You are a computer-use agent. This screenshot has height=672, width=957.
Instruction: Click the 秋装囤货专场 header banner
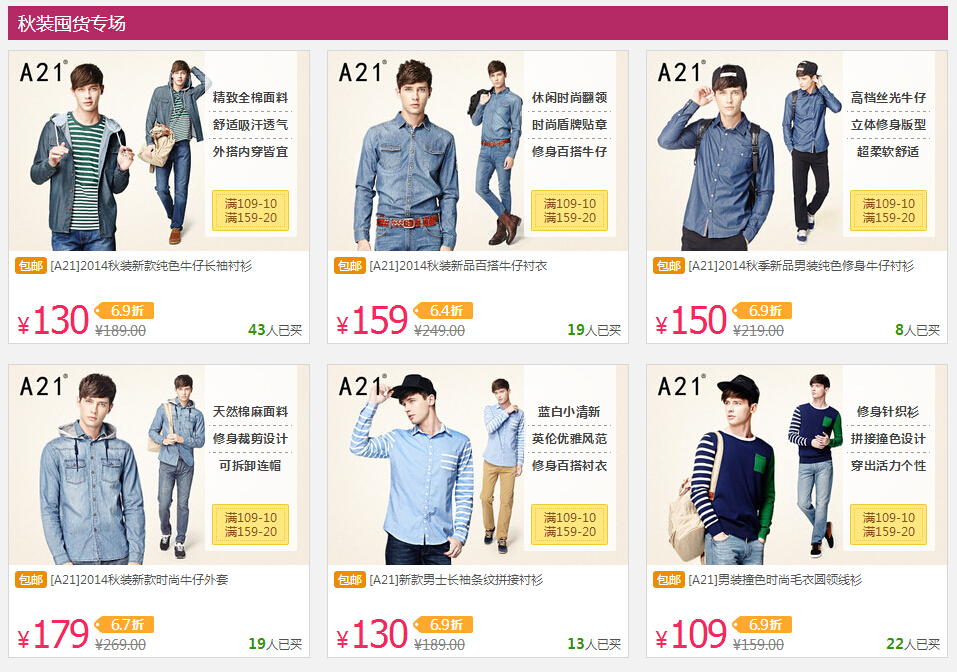coord(478,23)
